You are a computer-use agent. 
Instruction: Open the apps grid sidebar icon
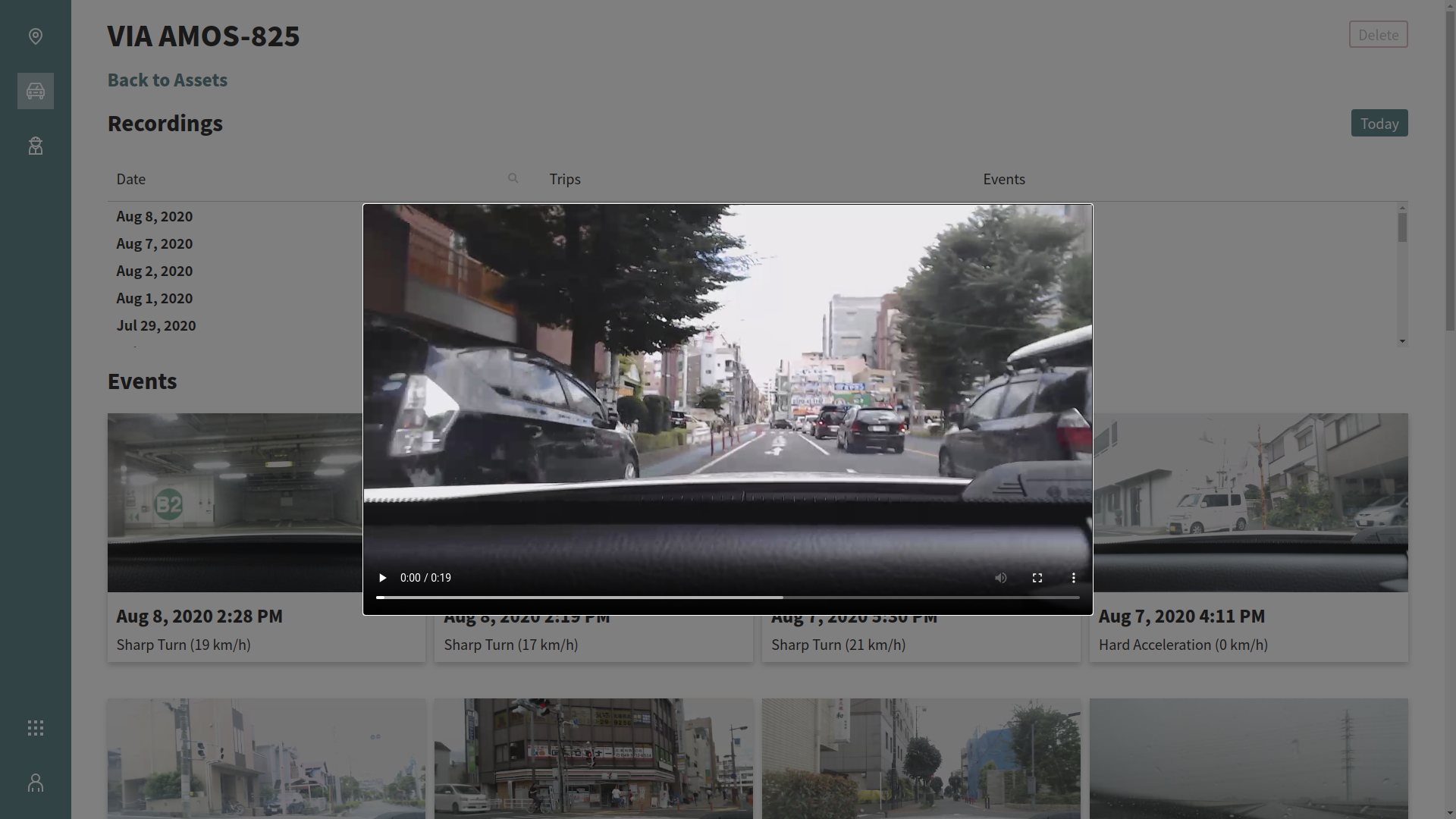click(x=36, y=728)
